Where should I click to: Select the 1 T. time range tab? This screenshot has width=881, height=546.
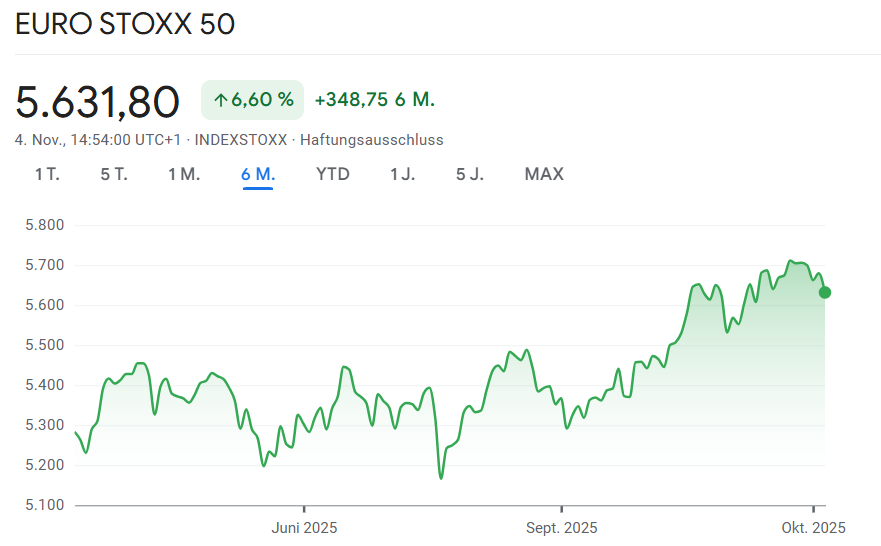click(47, 174)
